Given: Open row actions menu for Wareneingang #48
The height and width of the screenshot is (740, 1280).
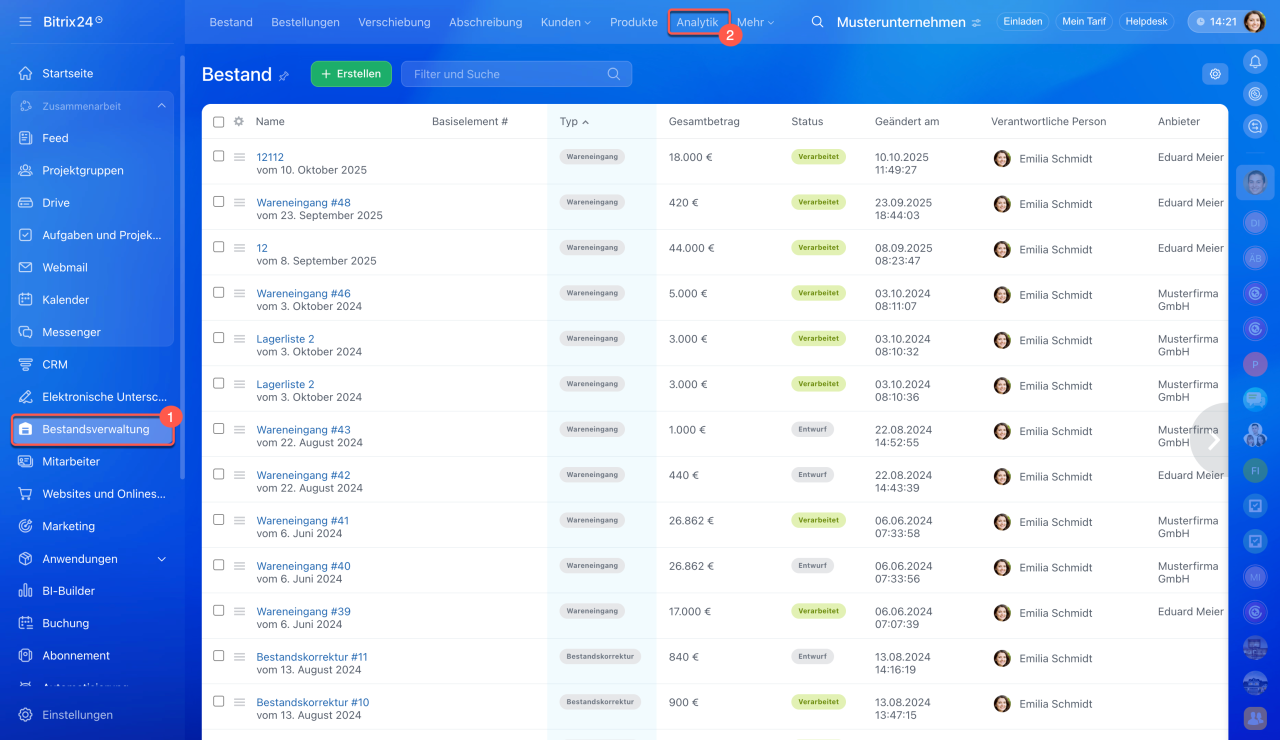Looking at the screenshot, I should pos(239,202).
